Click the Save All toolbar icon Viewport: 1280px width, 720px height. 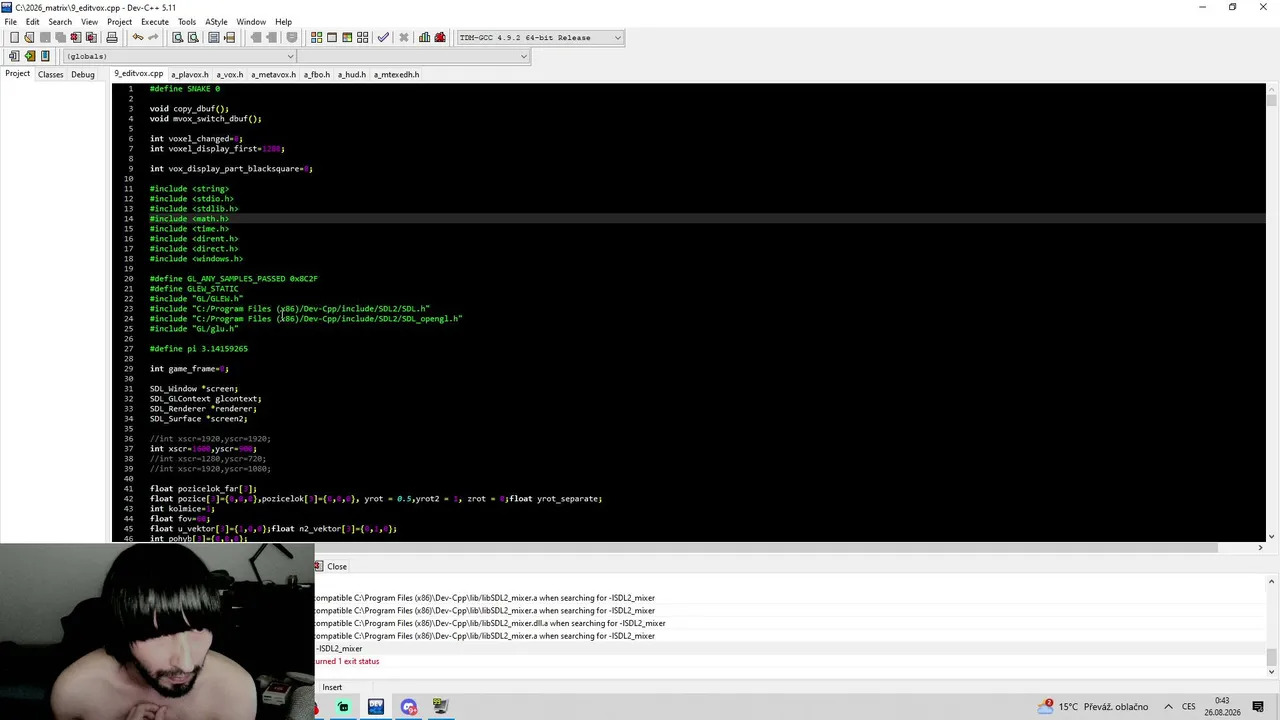pos(60,38)
